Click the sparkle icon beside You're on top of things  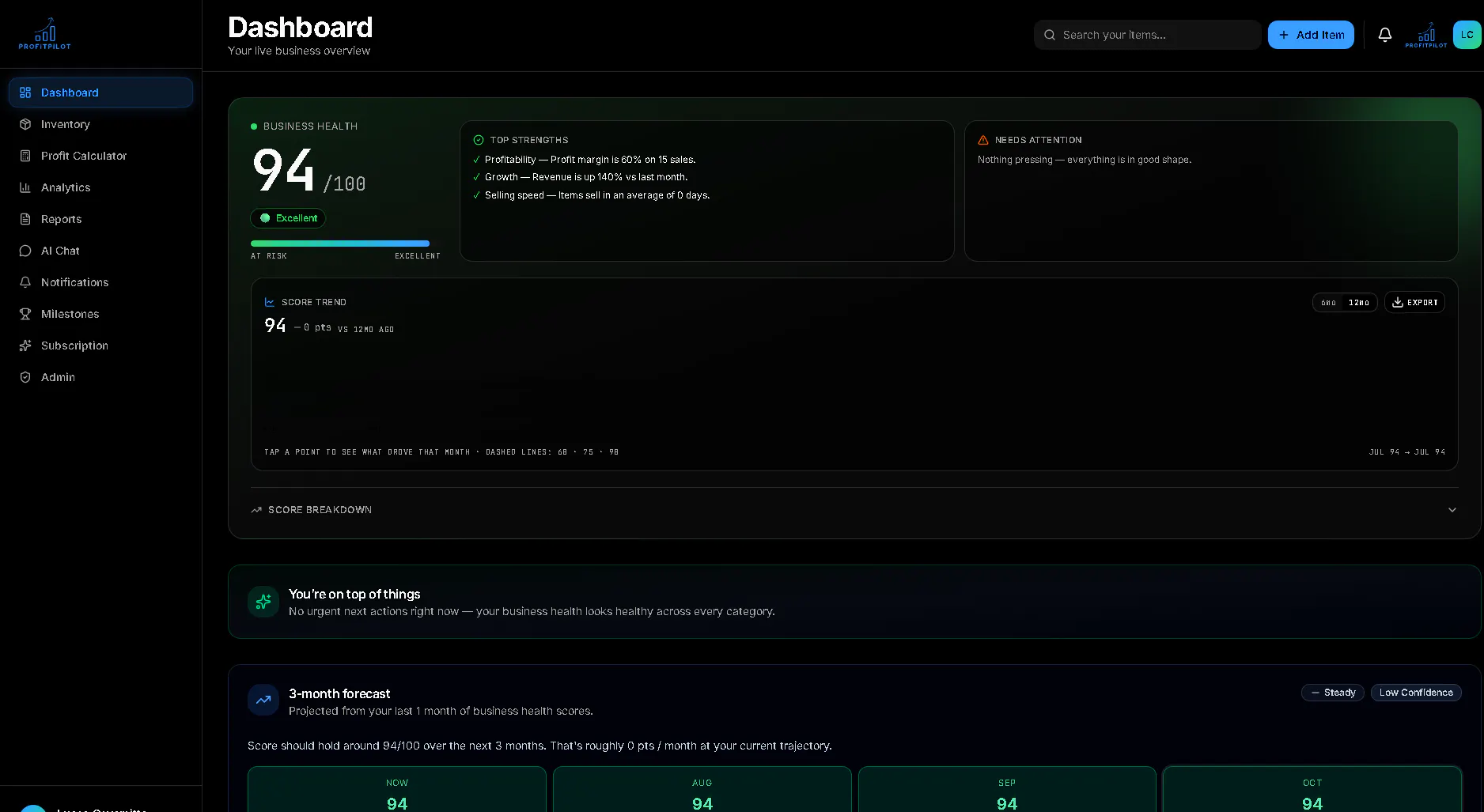click(x=263, y=602)
